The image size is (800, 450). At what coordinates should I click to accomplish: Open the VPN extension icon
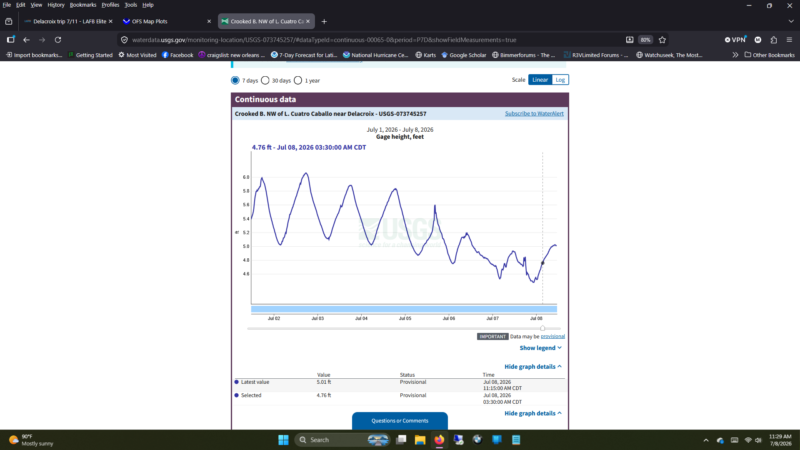[x=735, y=40]
